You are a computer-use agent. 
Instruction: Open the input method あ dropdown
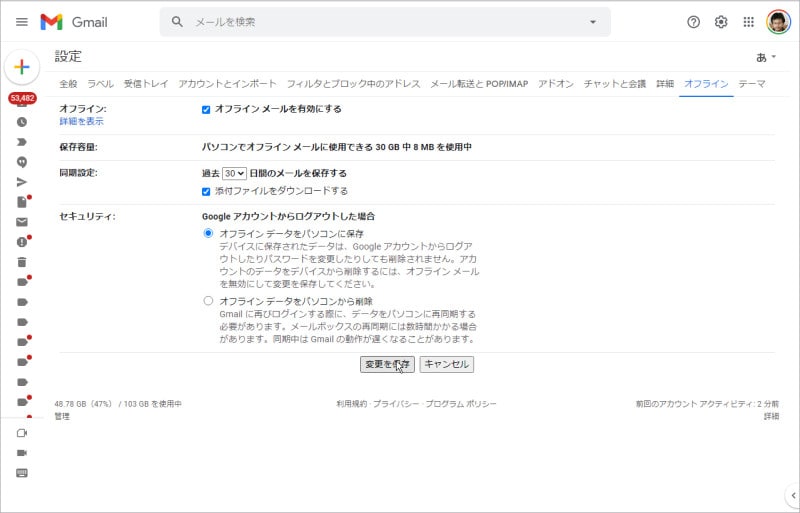coord(766,57)
